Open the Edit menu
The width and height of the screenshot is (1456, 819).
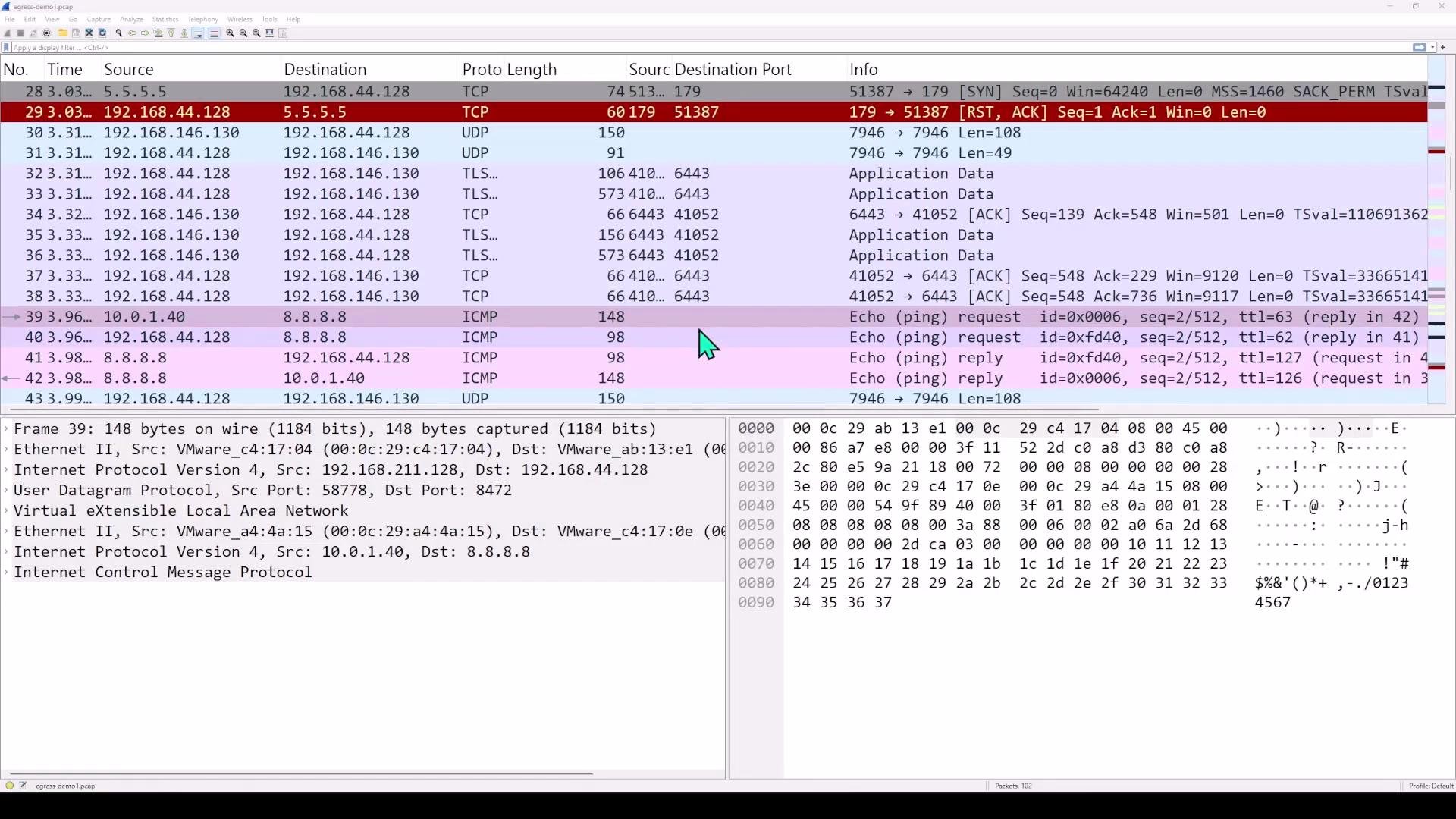(30, 19)
